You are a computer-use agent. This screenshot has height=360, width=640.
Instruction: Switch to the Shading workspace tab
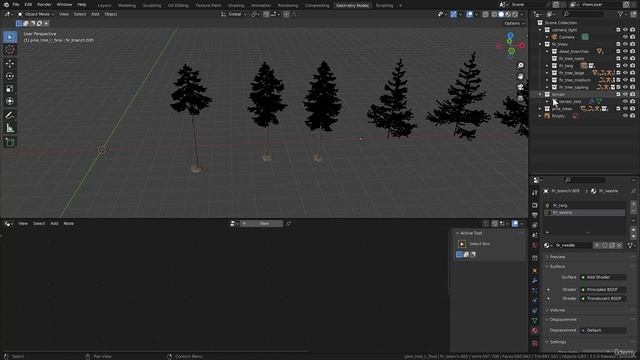[x=236, y=5]
